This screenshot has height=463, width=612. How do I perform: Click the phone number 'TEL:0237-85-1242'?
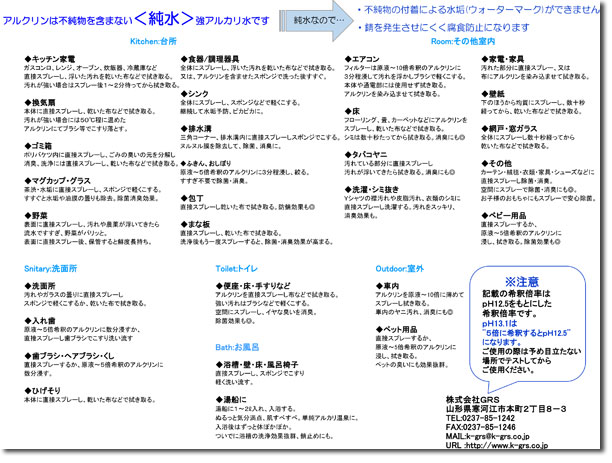coord(480,418)
